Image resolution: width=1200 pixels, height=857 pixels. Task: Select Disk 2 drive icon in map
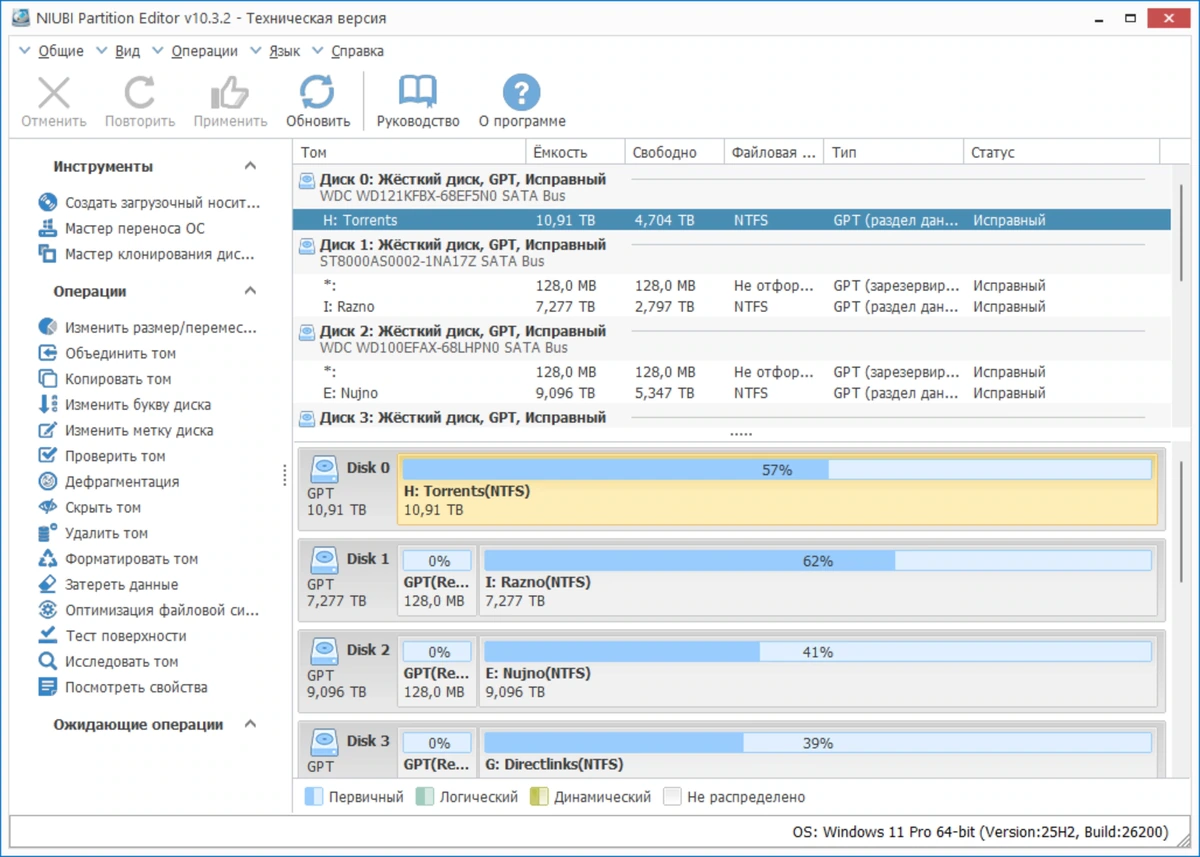tap(325, 650)
